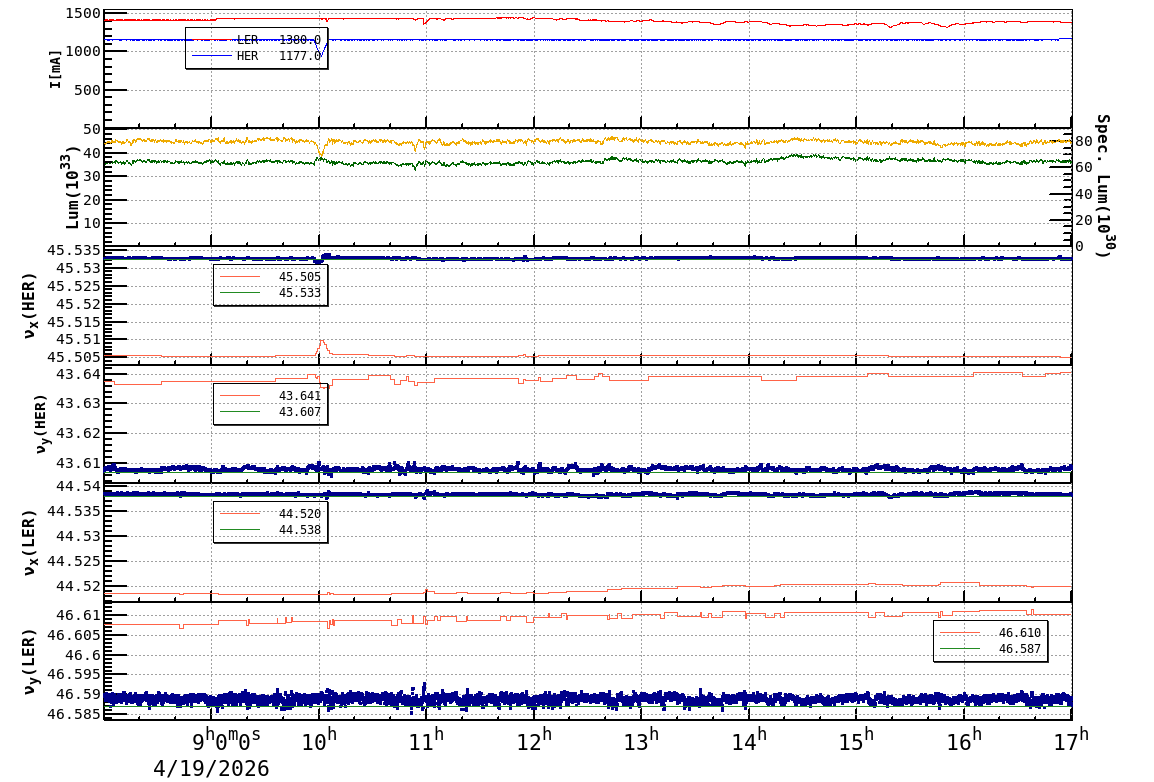Click the 46.6 tick on νy(LER) axis
Image resolution: width=1154 pixels, height=782 pixels.
83,655
